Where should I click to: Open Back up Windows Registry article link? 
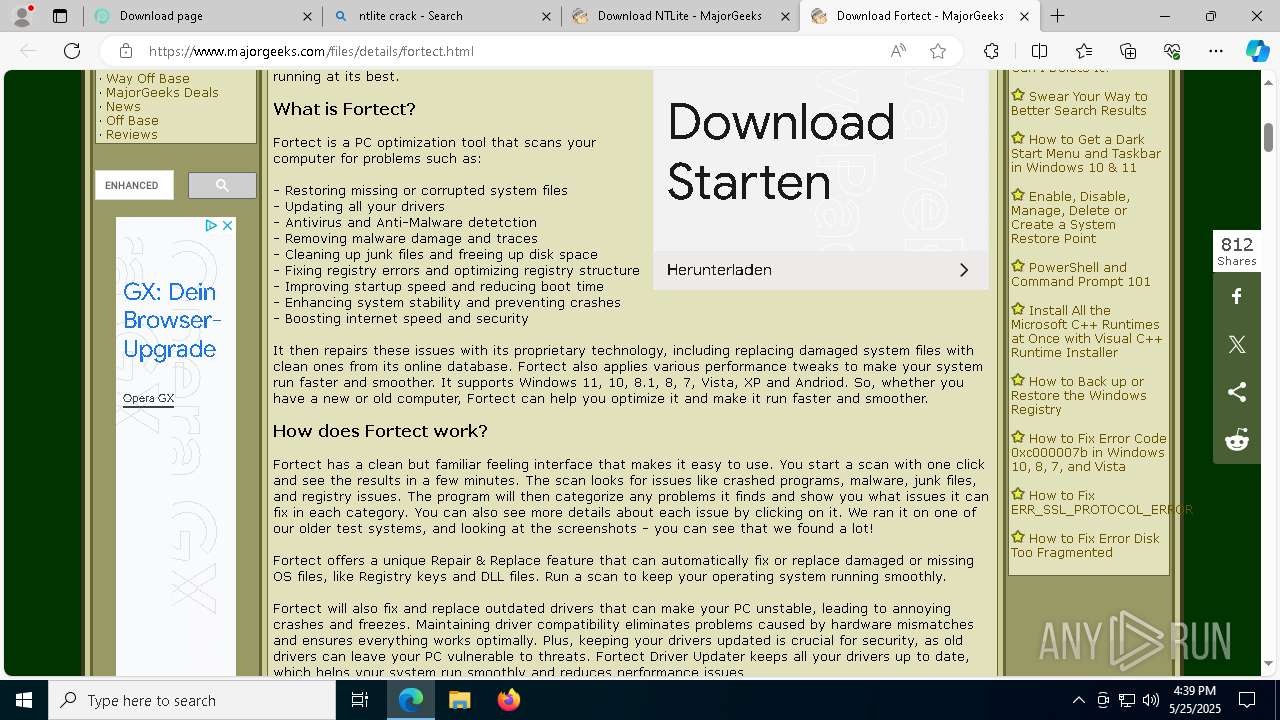1078,396
